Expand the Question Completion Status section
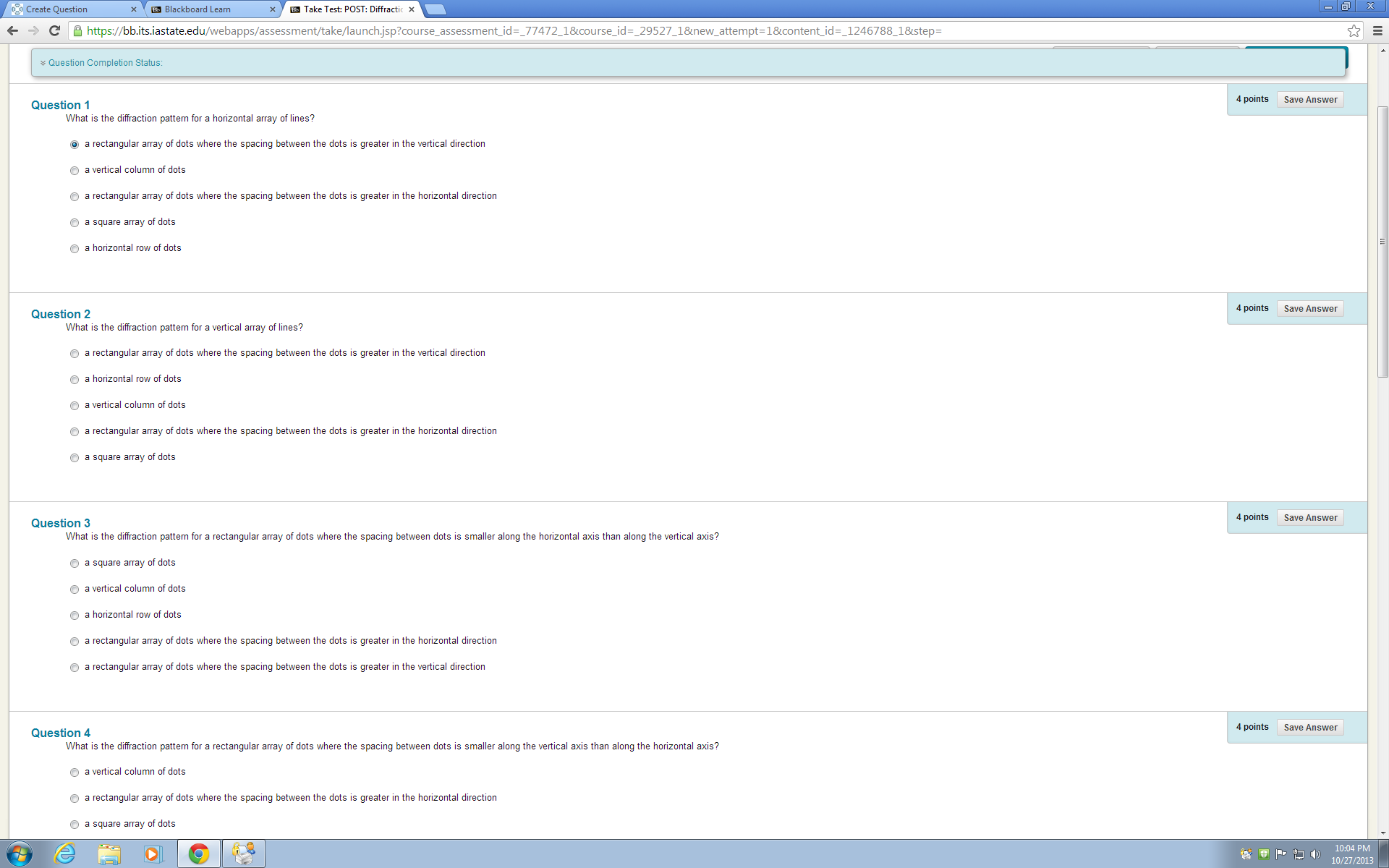The height and width of the screenshot is (868, 1389). pyautogui.click(x=101, y=63)
